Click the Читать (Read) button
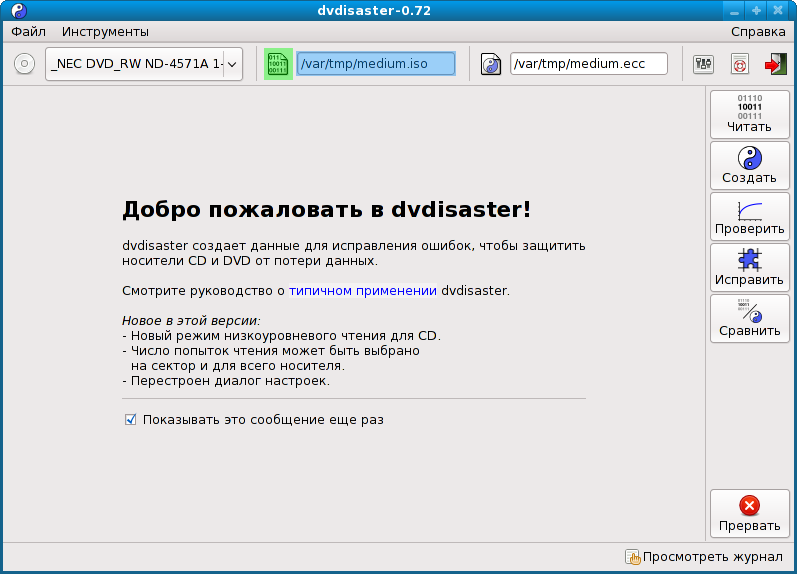 tap(750, 114)
